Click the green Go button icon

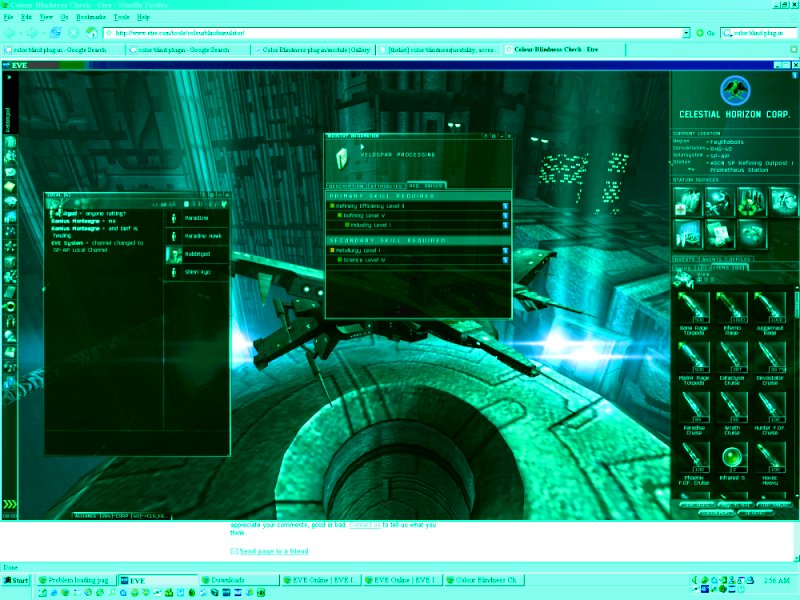tap(700, 33)
